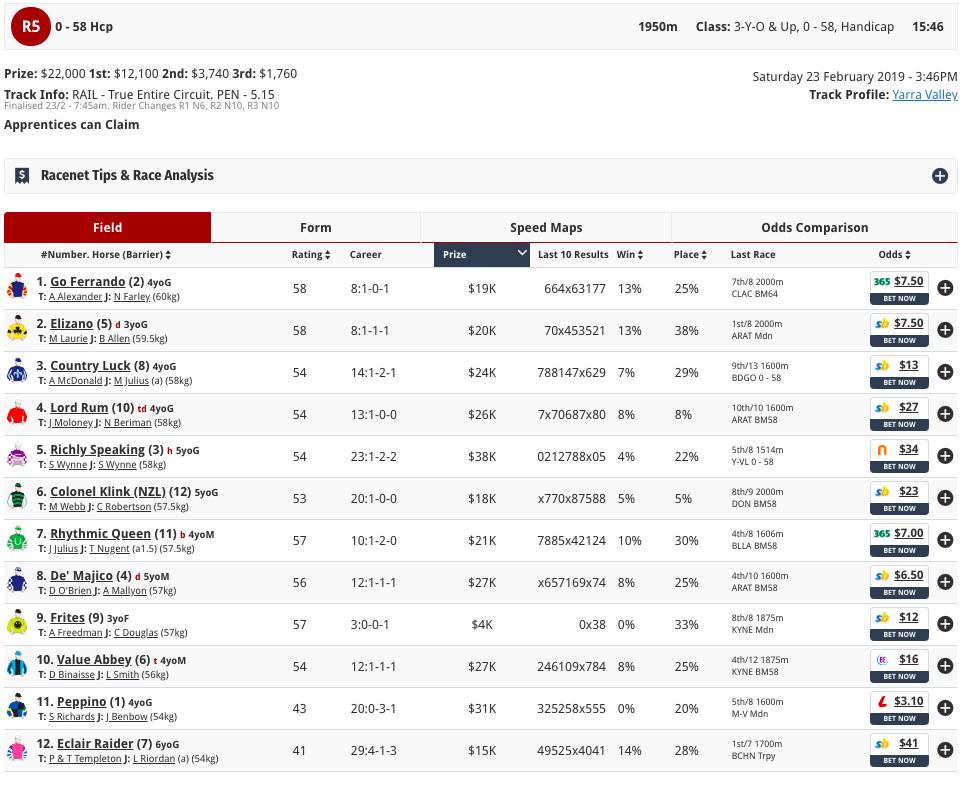This screenshot has width=972, height=788.
Task: Expand the Peppino row plus icon
Action: coord(945,708)
